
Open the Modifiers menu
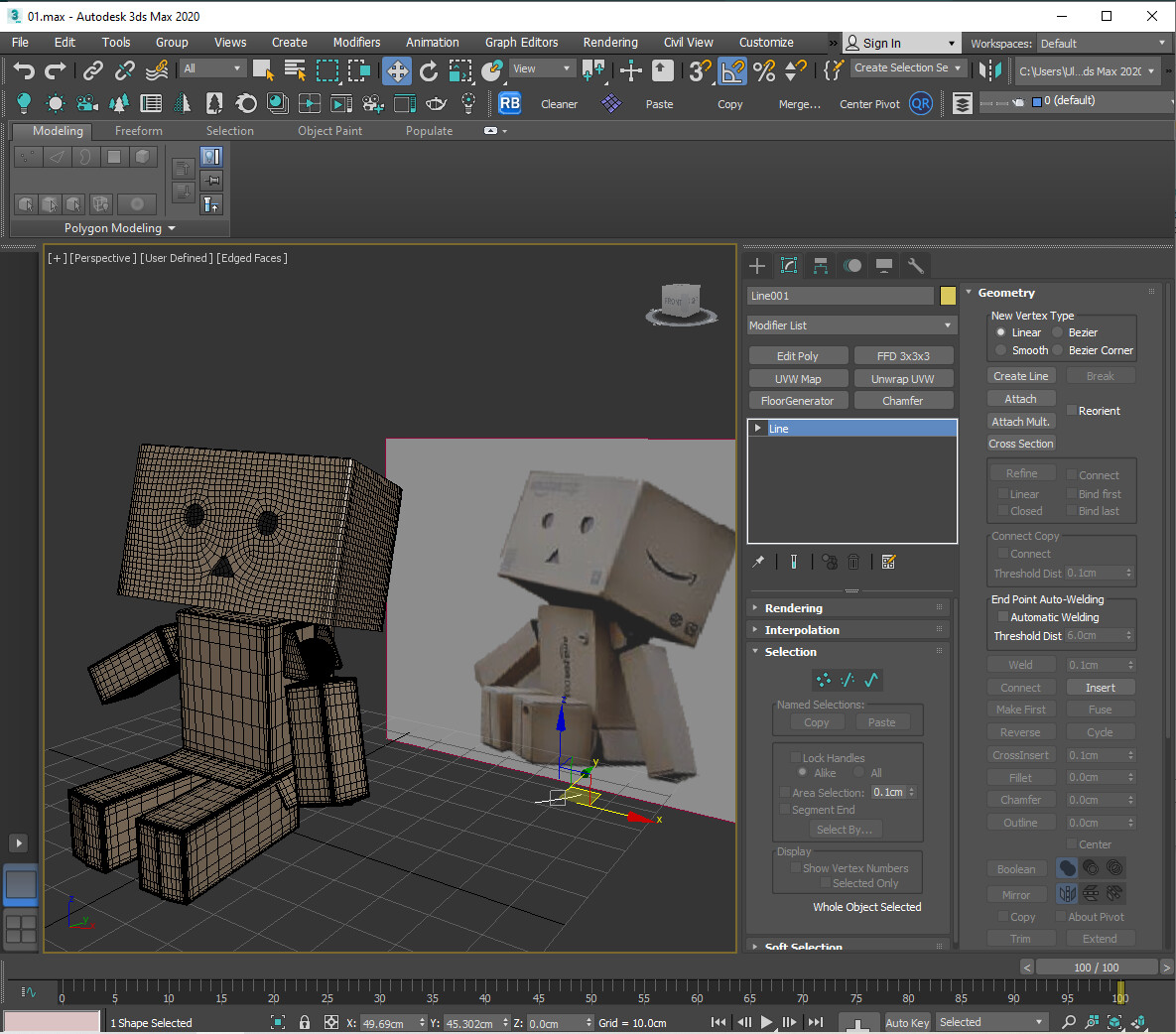[x=356, y=43]
